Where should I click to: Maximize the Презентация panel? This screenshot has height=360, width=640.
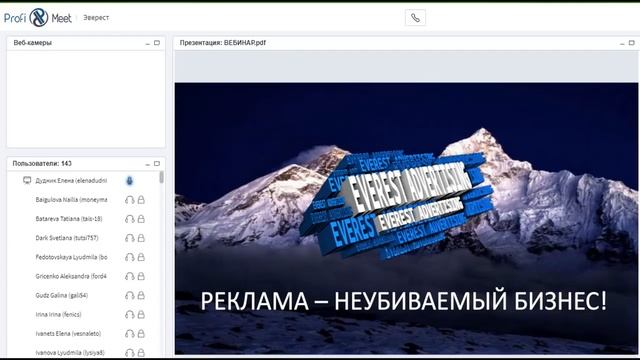pos(631,43)
